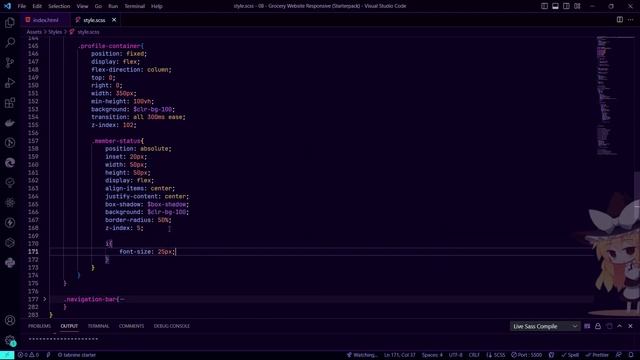
Task: Maximize the panel using the chevron up icon
Action: click(620, 326)
